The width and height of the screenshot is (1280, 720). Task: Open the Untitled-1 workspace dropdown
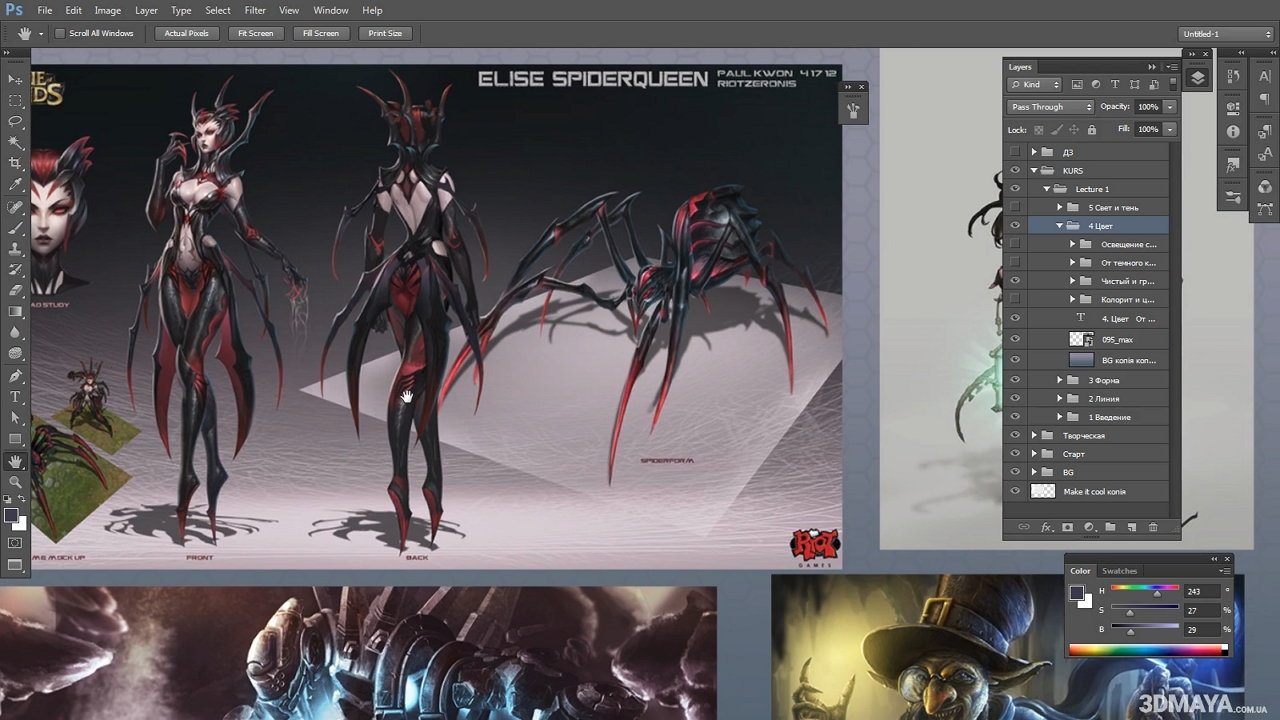(1226, 34)
